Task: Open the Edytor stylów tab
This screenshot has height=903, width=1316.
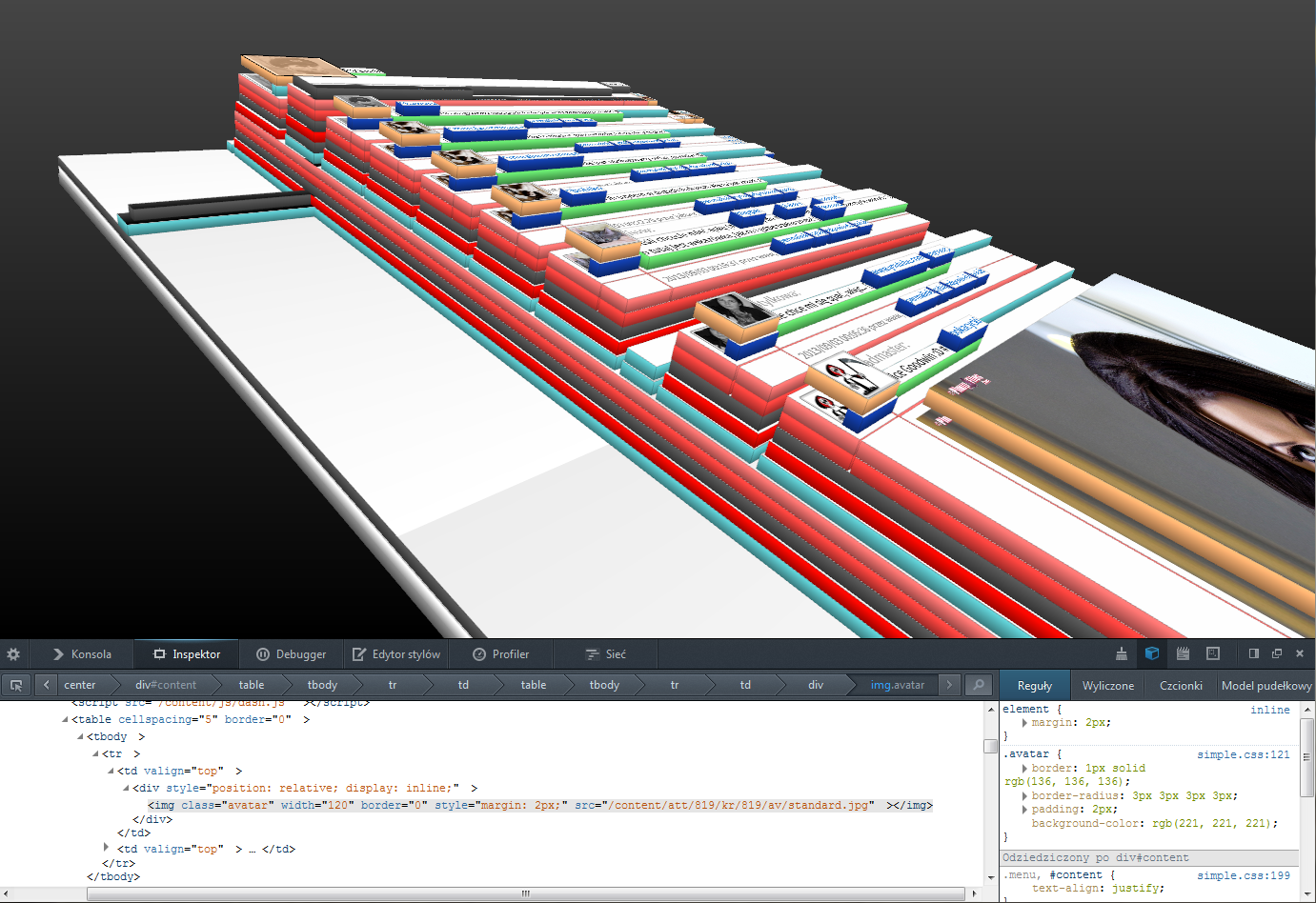Action: click(396, 654)
